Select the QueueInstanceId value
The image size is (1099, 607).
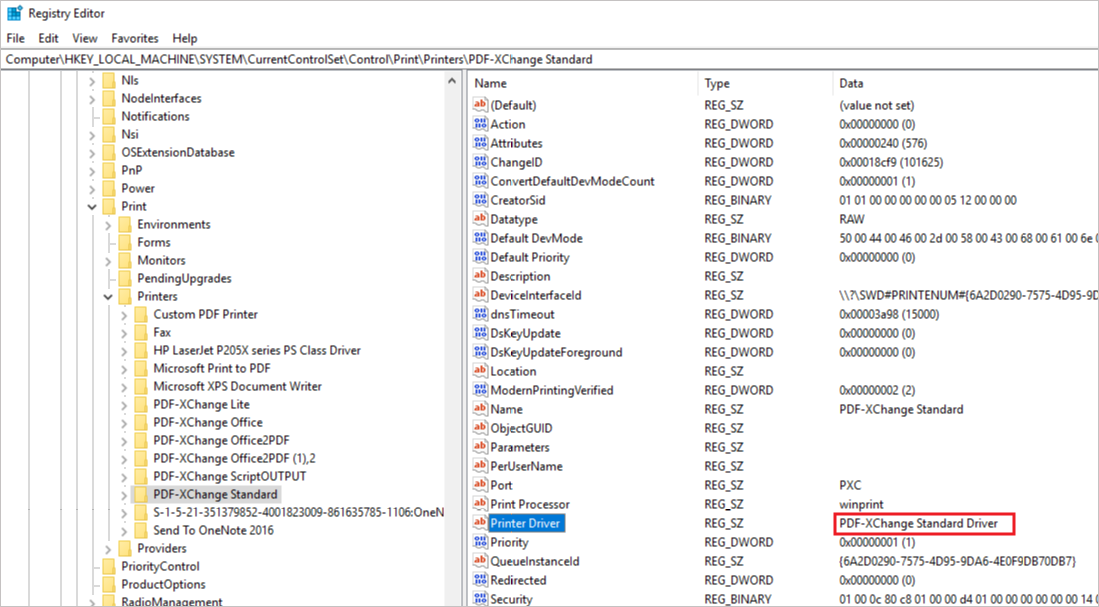pyautogui.click(x=535, y=561)
